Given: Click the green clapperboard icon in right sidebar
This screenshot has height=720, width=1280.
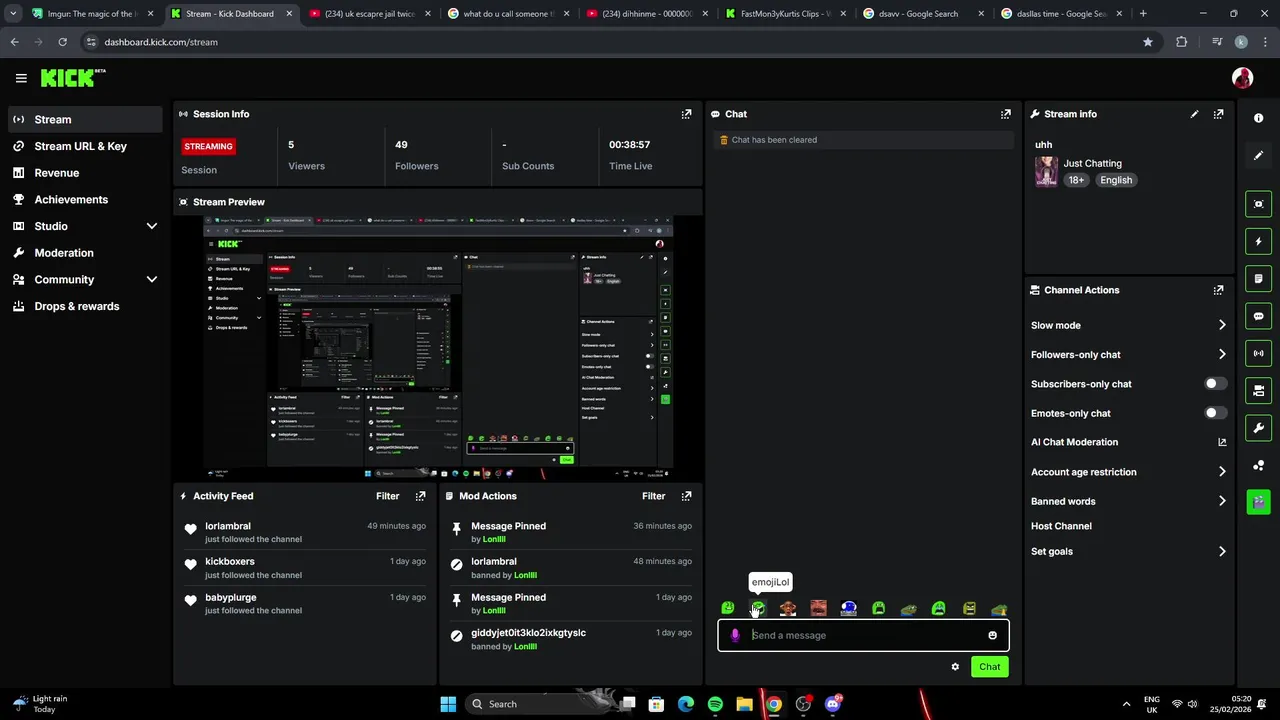Looking at the screenshot, I should click(1258, 502).
